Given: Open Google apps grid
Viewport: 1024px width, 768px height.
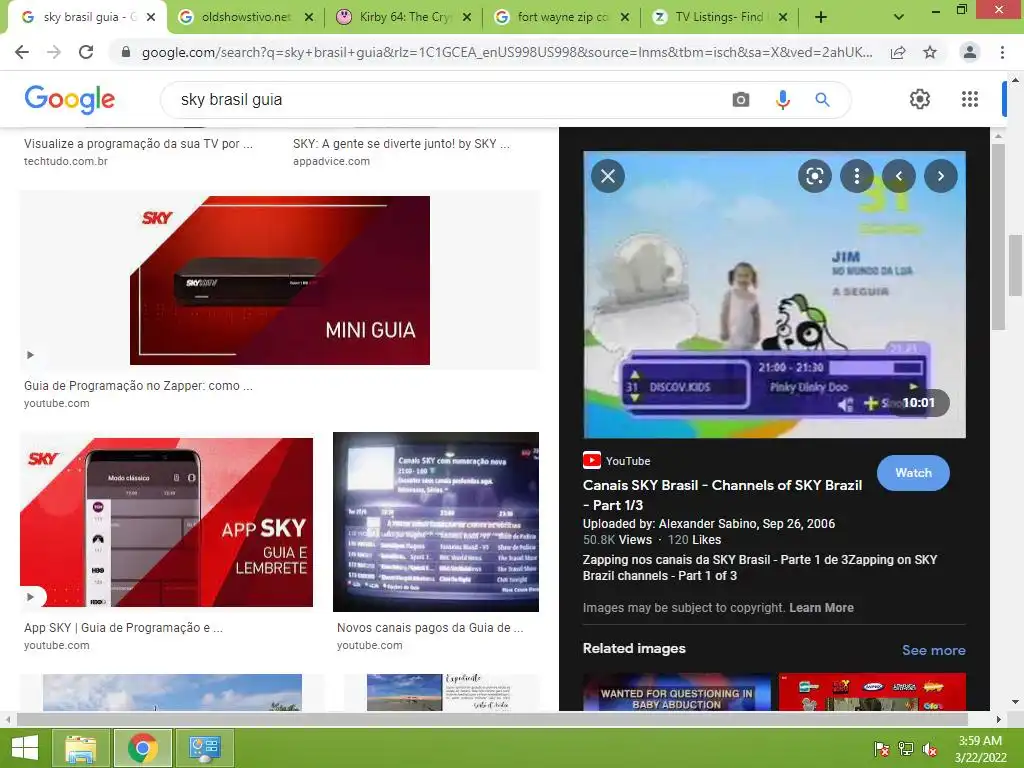Looking at the screenshot, I should coord(970,99).
